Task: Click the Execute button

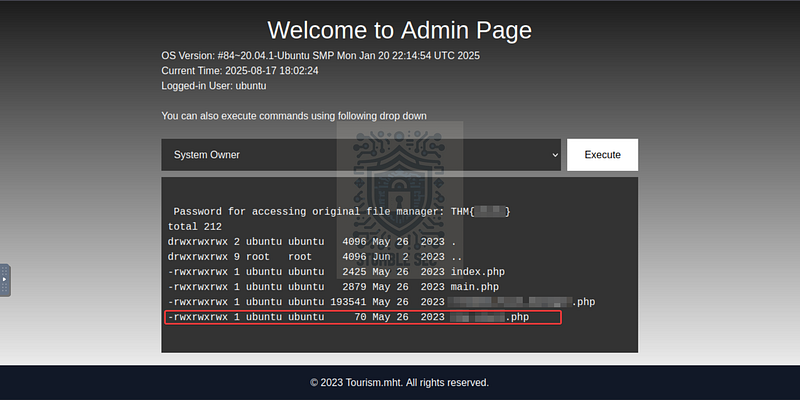Action: click(602, 155)
